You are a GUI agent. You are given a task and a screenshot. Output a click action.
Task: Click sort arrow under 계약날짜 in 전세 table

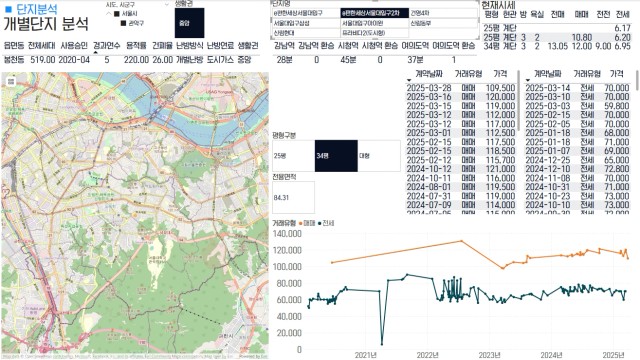pos(528,80)
